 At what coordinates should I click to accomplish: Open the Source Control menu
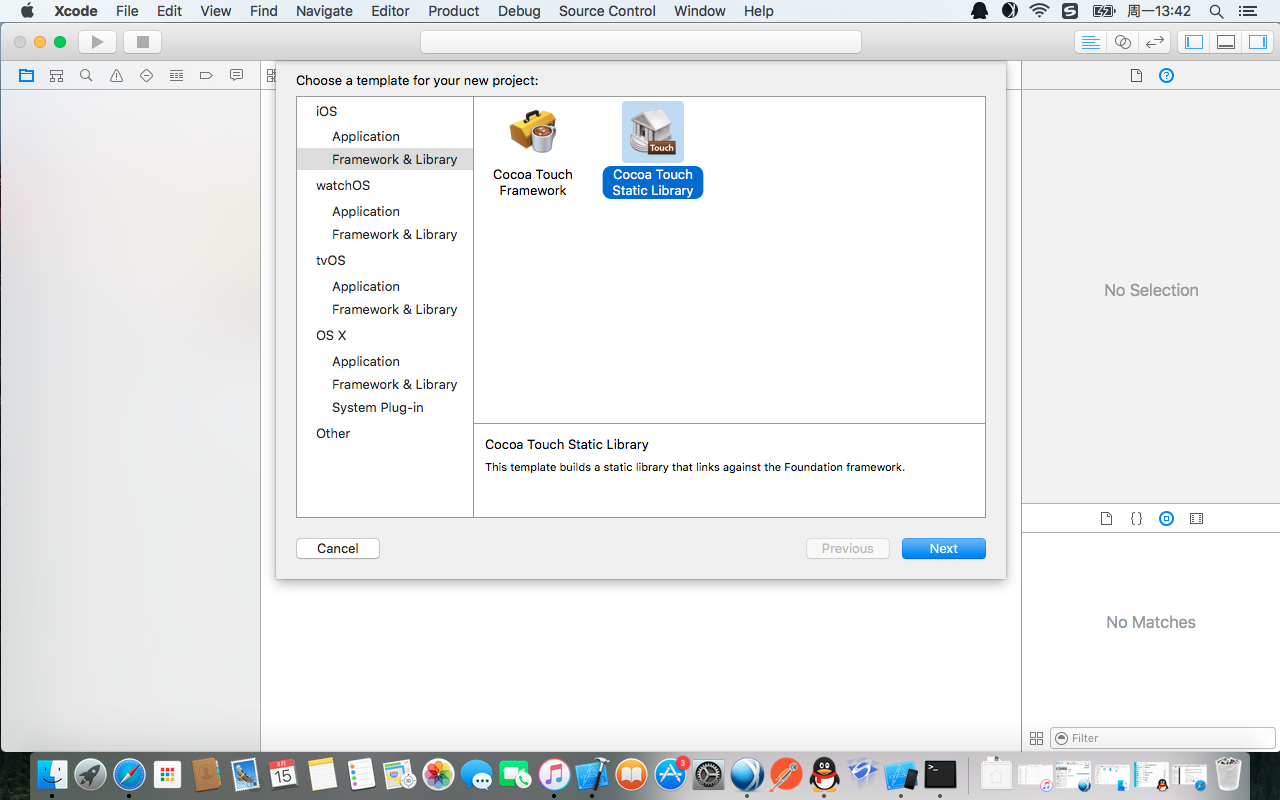607,11
